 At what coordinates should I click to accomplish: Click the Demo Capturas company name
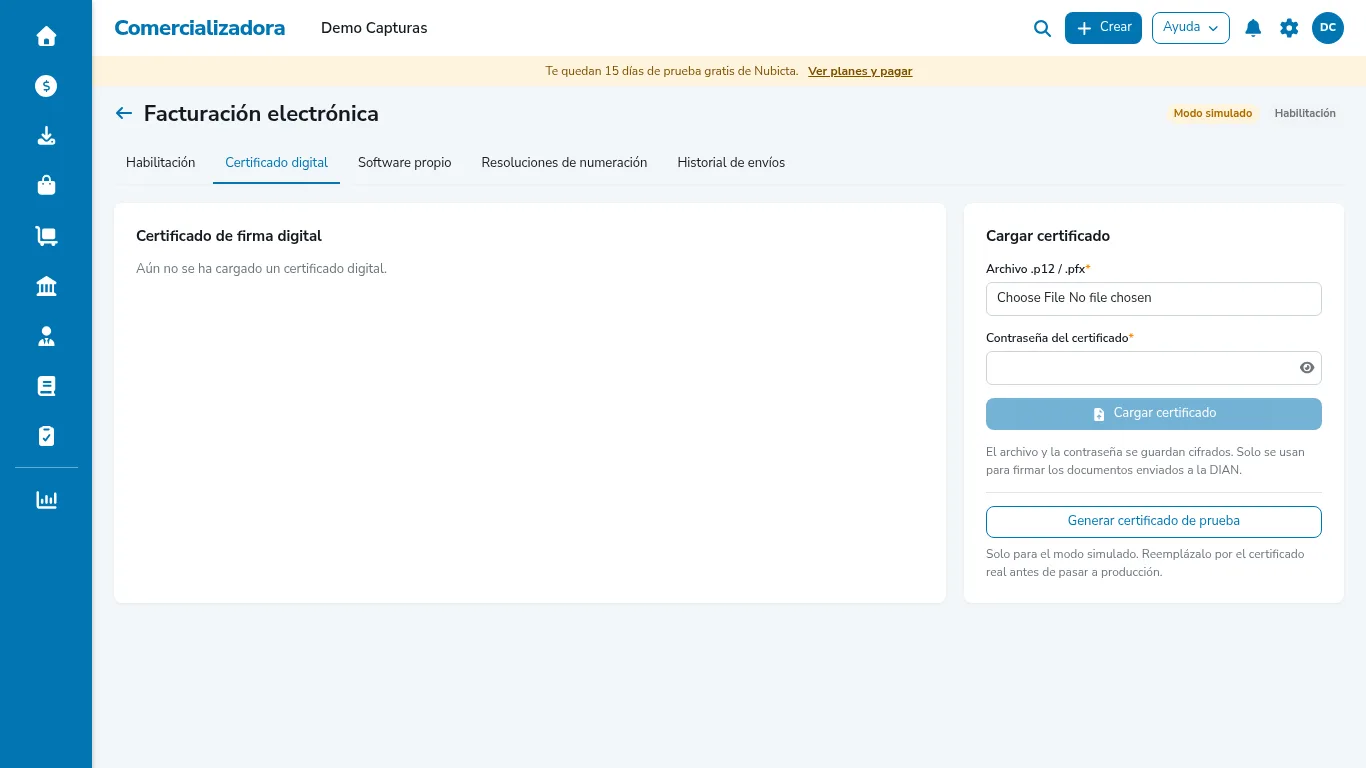pos(374,28)
